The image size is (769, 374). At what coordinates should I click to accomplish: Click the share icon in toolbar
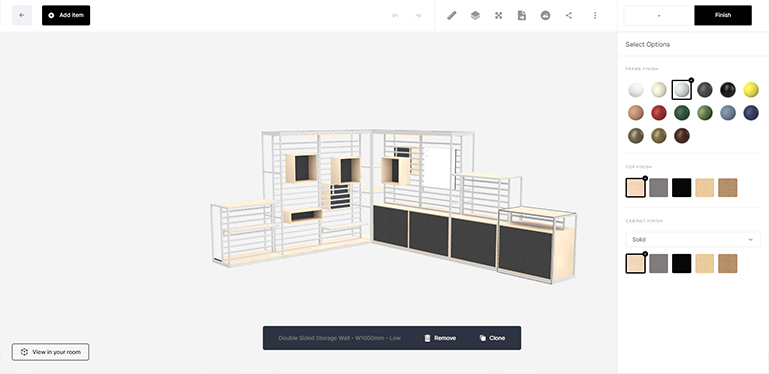pyautogui.click(x=568, y=15)
